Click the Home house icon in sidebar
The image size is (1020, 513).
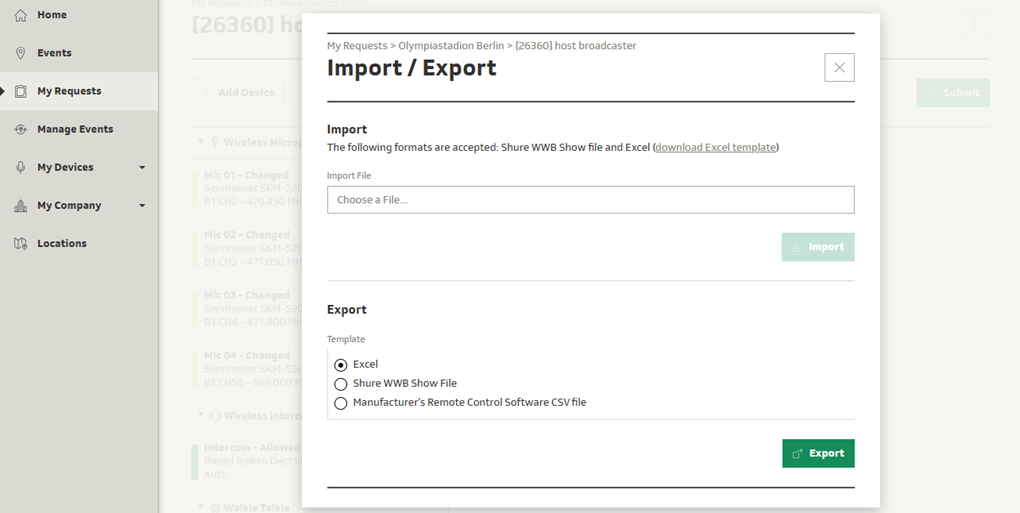[20, 15]
